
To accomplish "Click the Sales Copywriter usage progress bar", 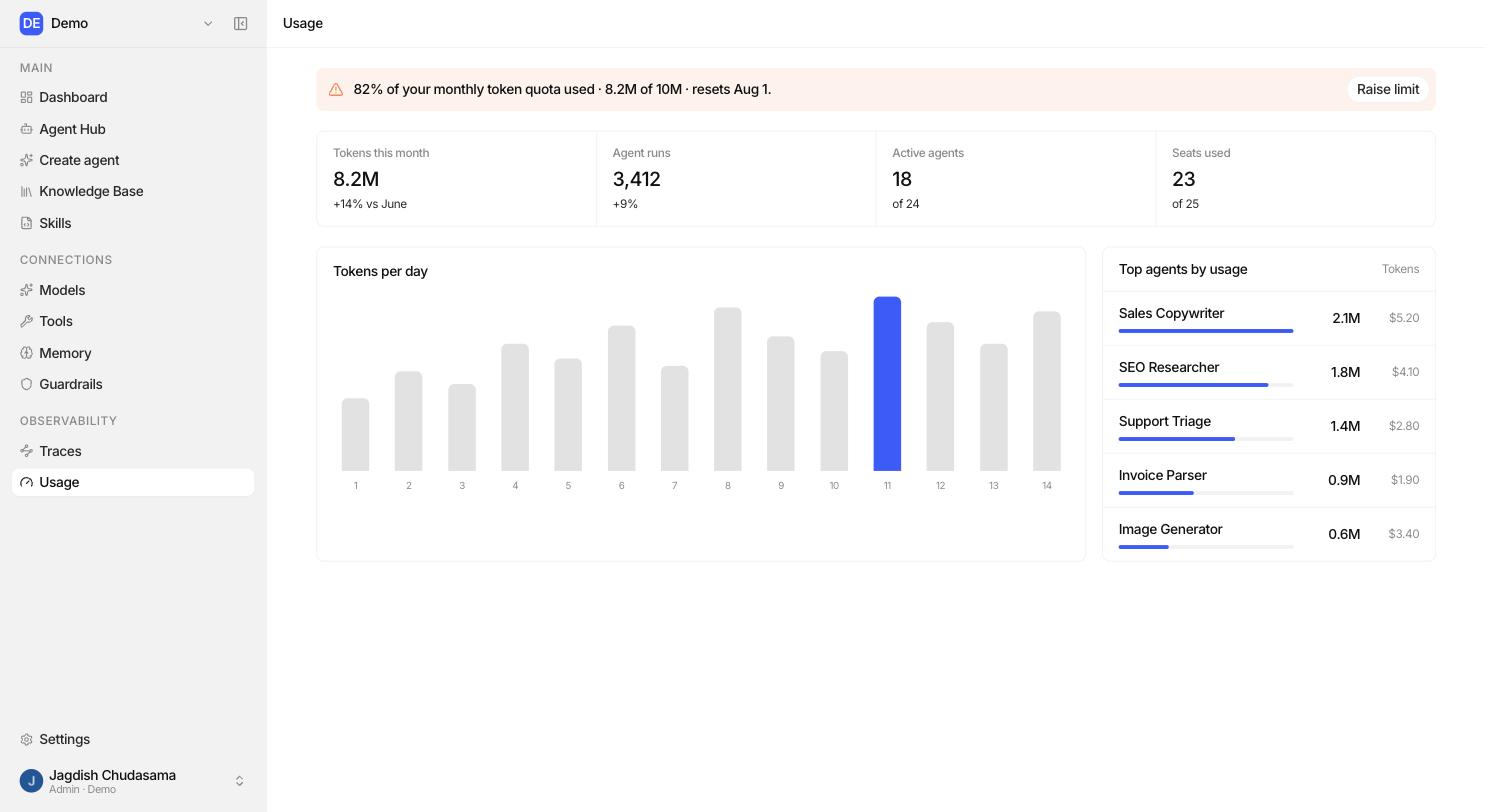I will click(x=1206, y=331).
